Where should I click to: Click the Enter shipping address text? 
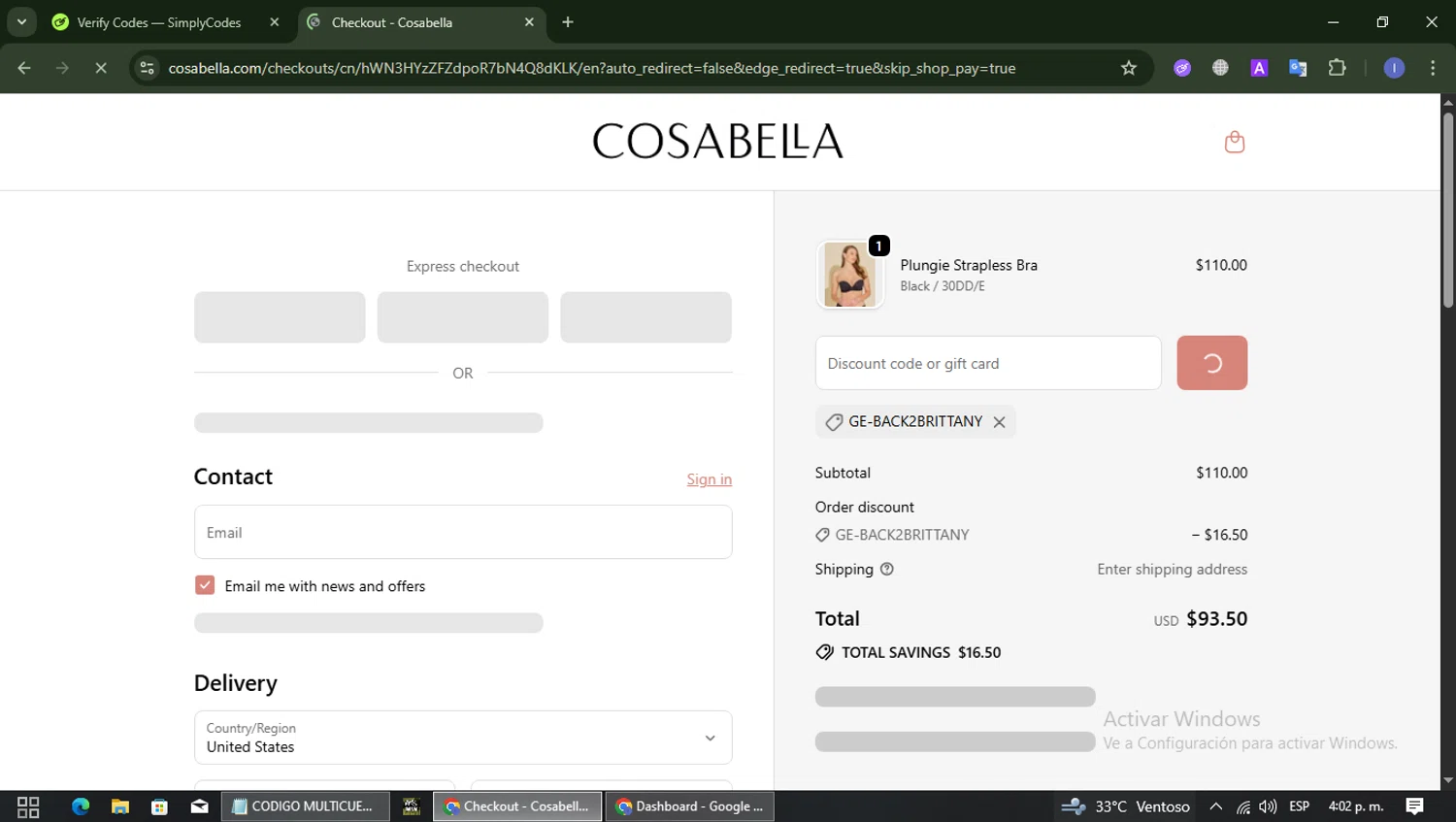pos(1173,570)
